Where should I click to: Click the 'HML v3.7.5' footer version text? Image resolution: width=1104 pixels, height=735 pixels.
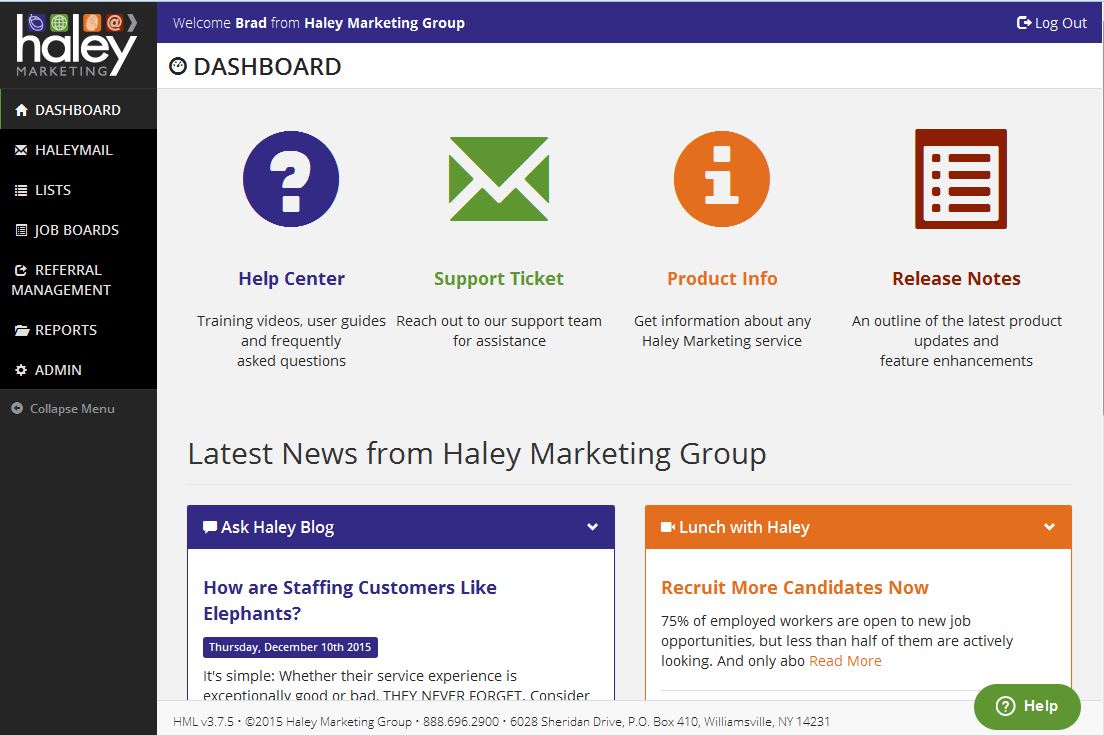coord(203,722)
